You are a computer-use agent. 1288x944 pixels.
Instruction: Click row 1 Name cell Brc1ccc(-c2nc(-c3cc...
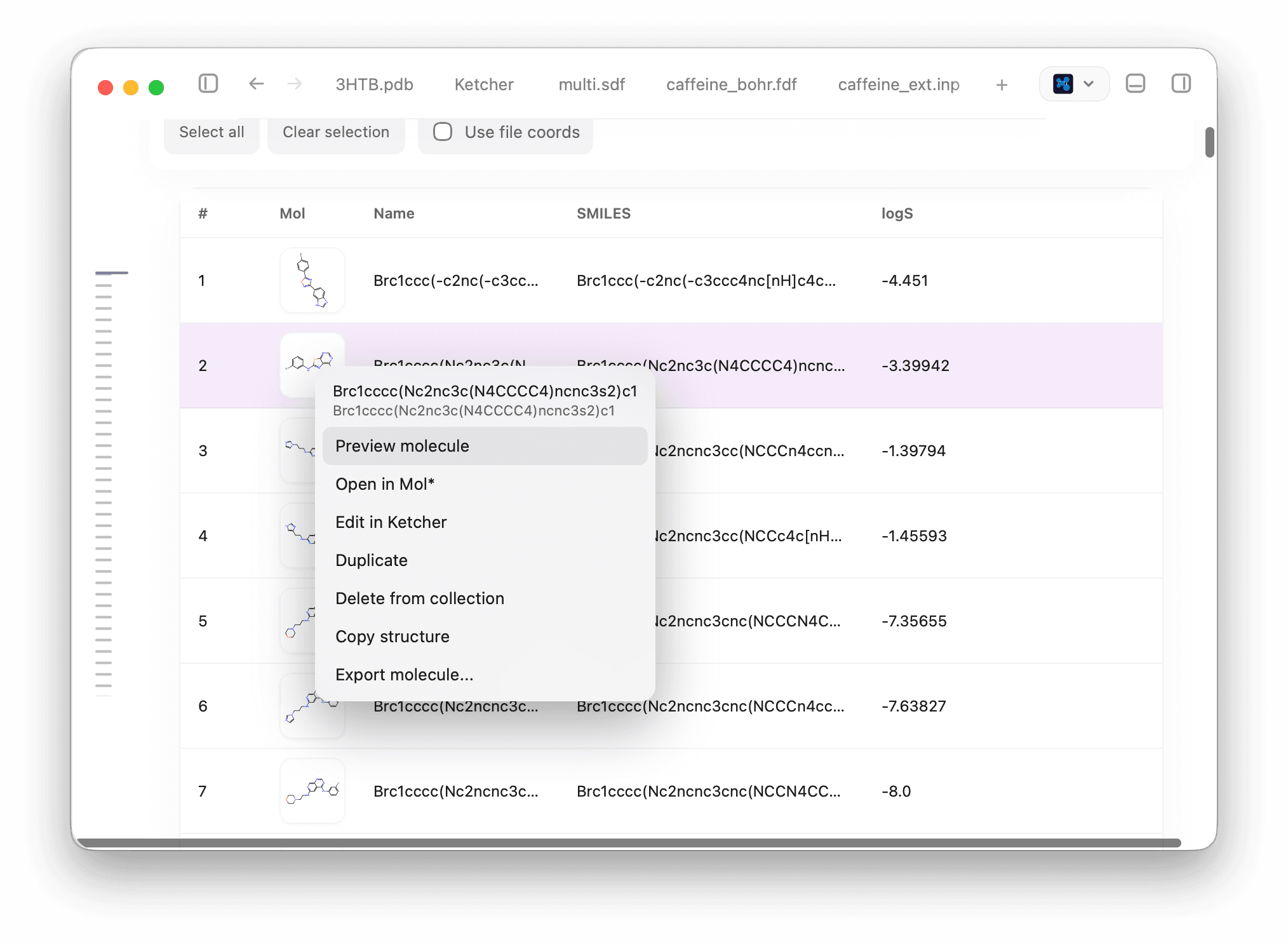coord(456,281)
